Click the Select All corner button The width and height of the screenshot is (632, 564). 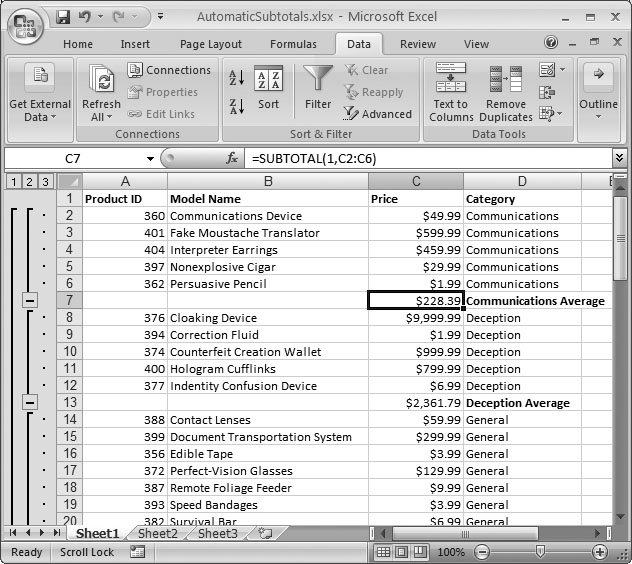(70, 182)
